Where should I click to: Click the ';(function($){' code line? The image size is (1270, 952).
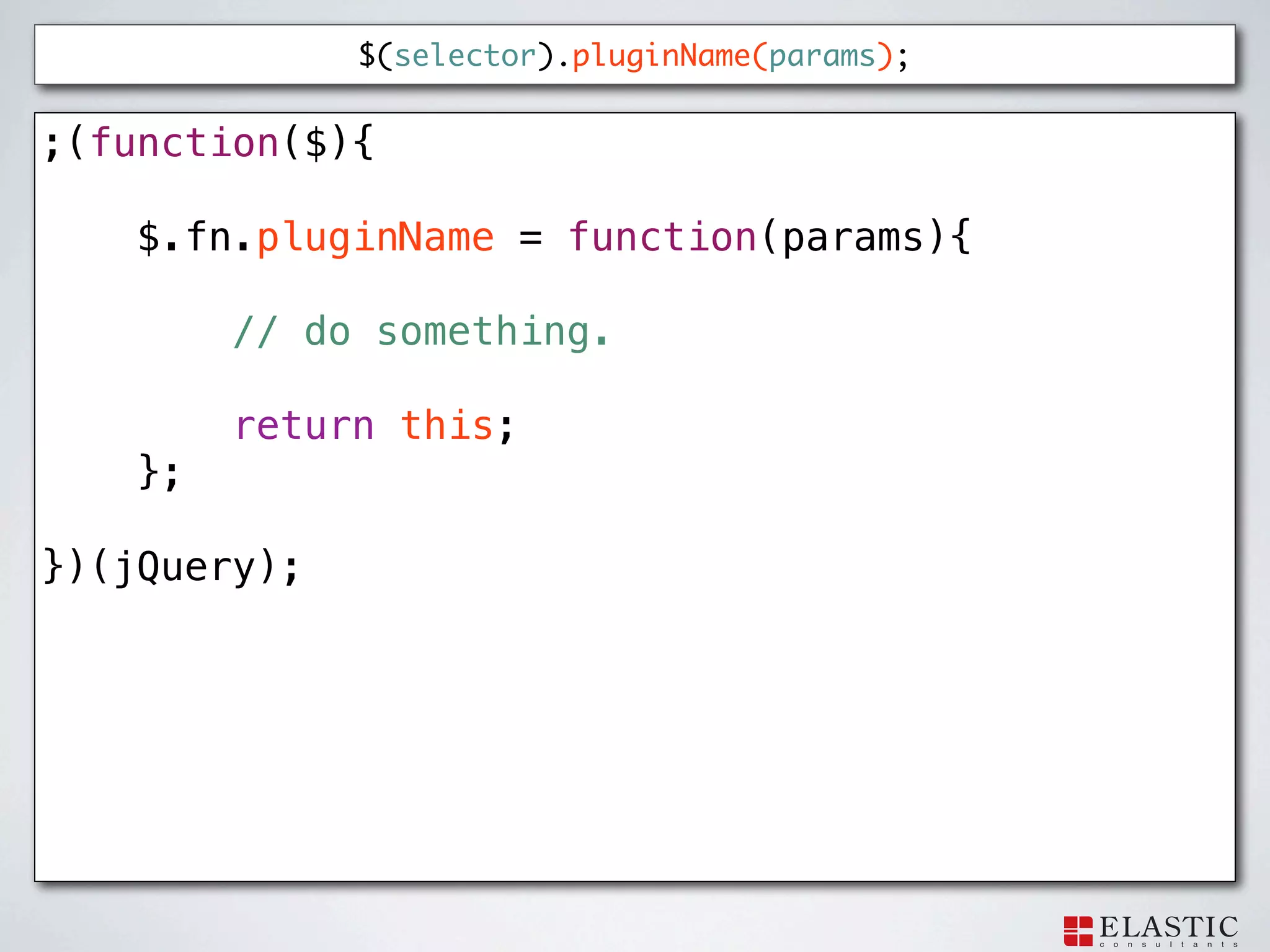209,143
